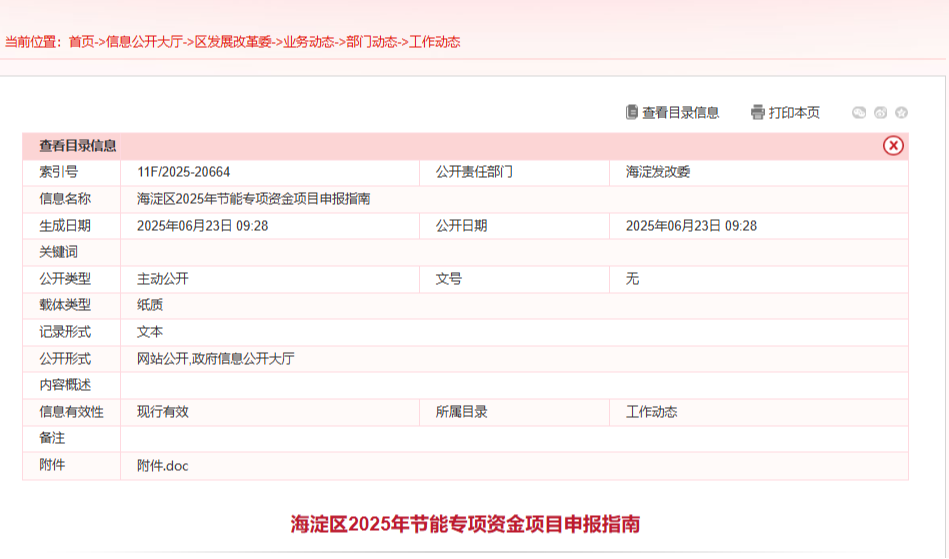Click the 备注 row label
The width and height of the screenshot is (949, 559).
pyautogui.click(x=52, y=438)
